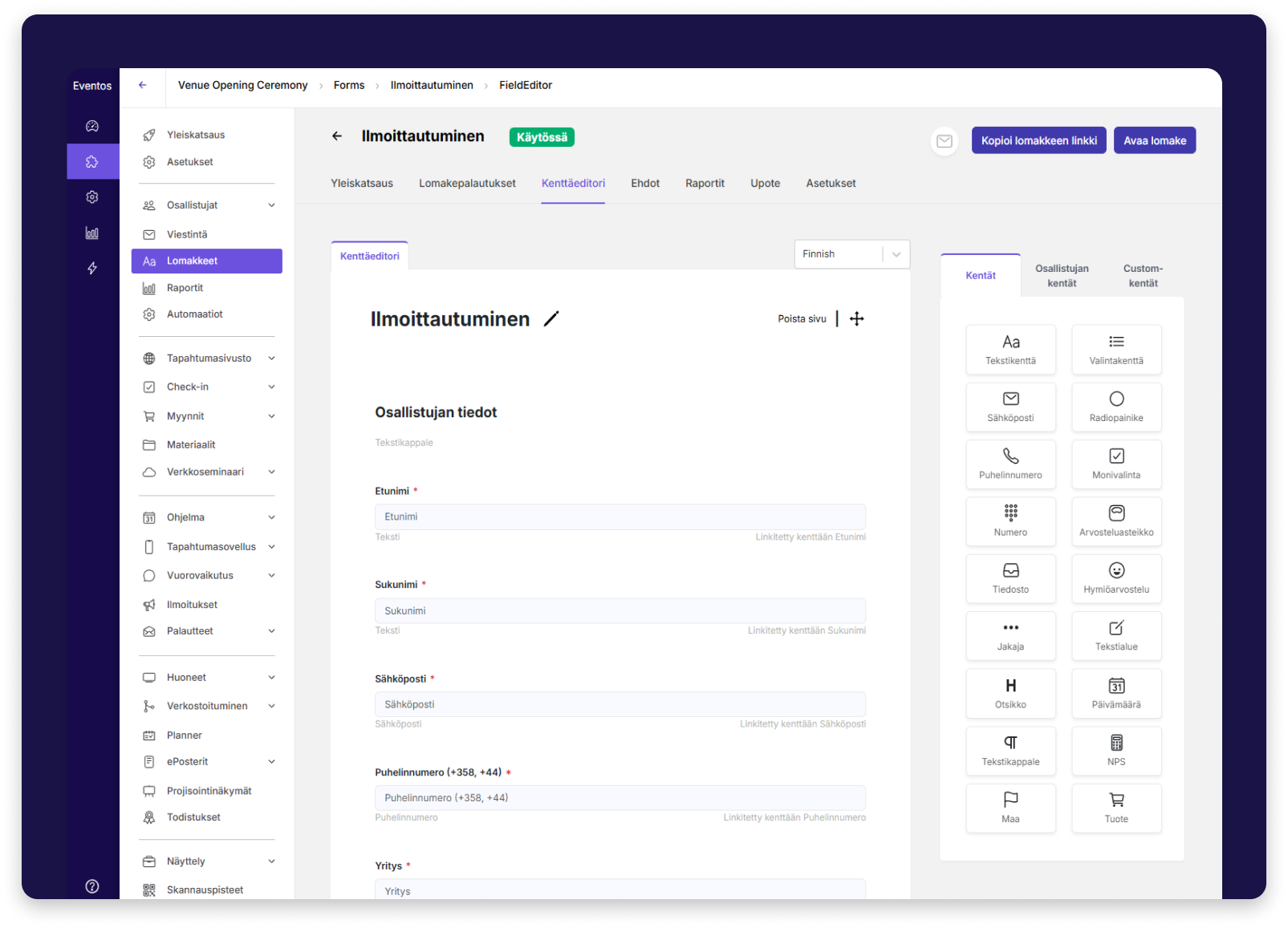Viewport: 1288px width, 928px height.
Task: Add a Monivalinta checkbox field
Action: coord(1115,464)
